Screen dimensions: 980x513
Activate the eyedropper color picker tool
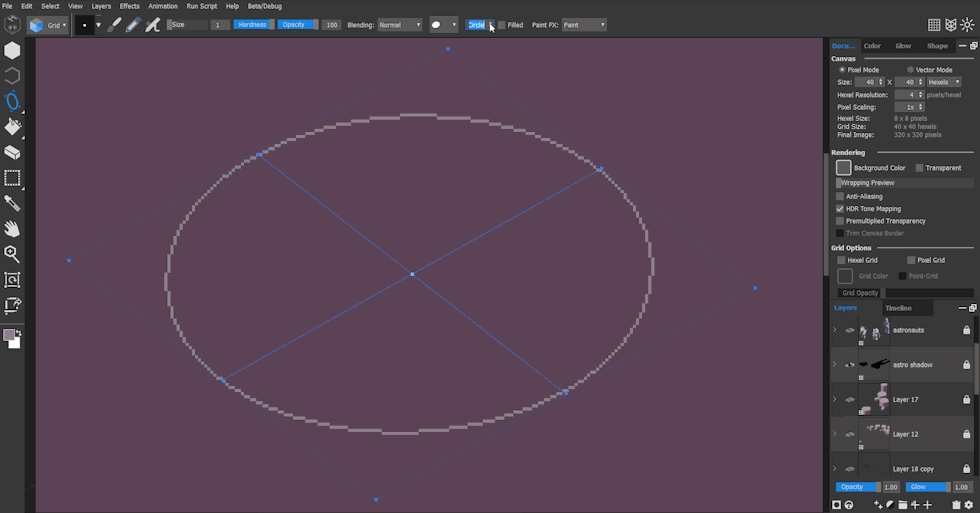(13, 204)
